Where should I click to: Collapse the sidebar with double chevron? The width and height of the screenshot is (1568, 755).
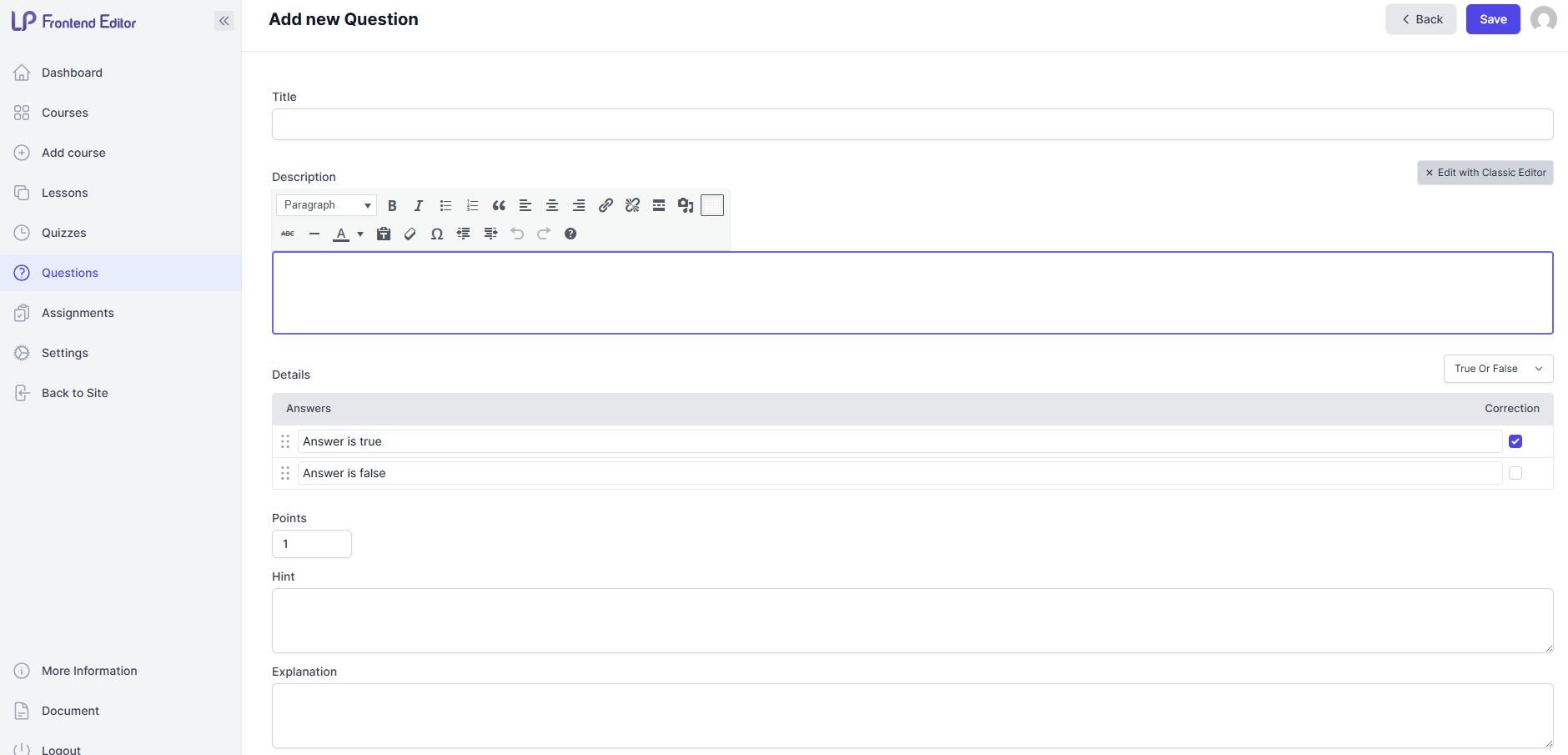pyautogui.click(x=224, y=21)
